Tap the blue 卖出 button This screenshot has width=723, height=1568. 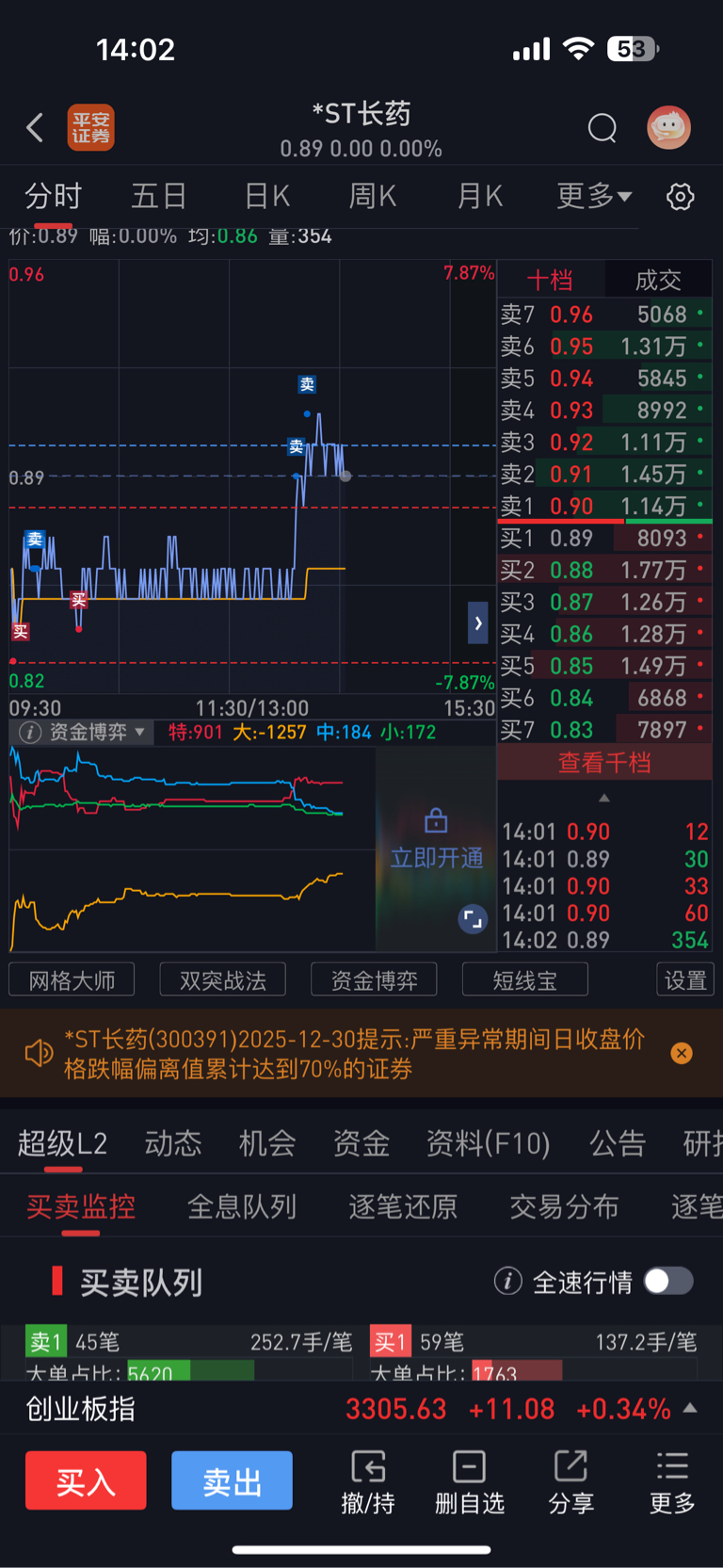(232, 1481)
